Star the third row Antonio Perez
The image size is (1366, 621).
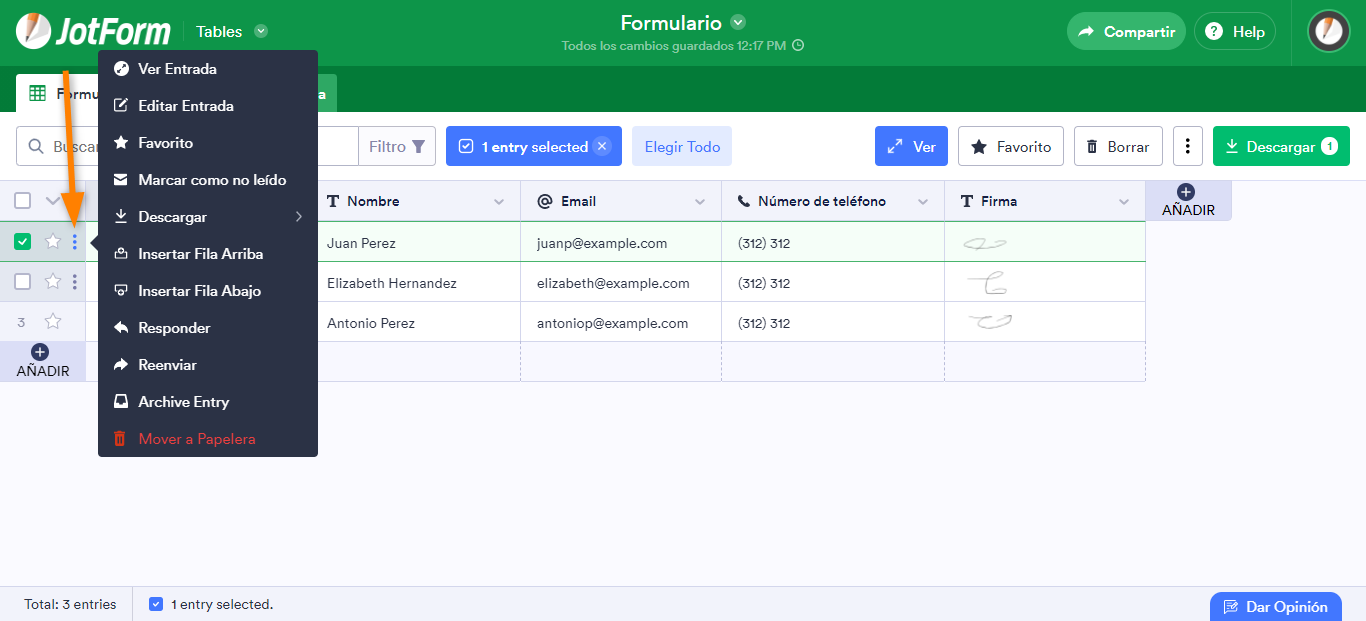tap(53, 322)
